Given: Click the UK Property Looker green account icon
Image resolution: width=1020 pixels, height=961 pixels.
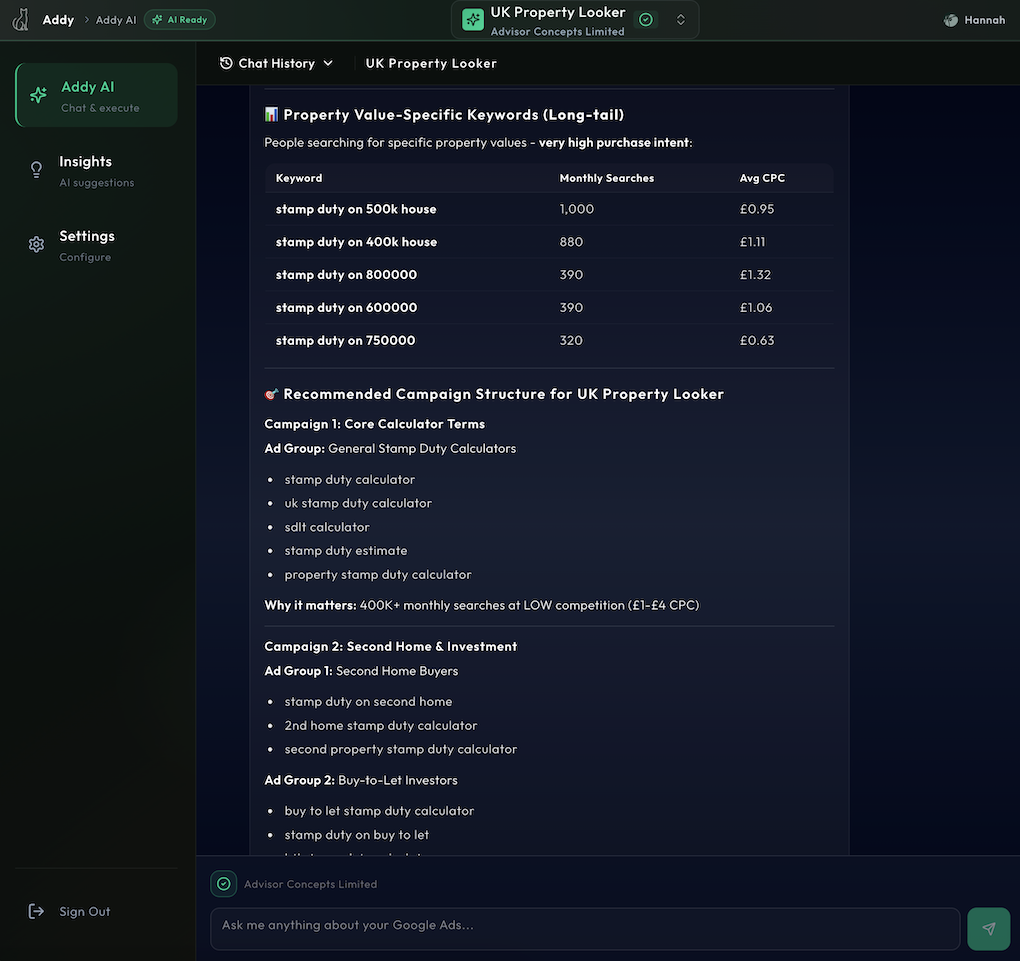Looking at the screenshot, I should pos(473,20).
